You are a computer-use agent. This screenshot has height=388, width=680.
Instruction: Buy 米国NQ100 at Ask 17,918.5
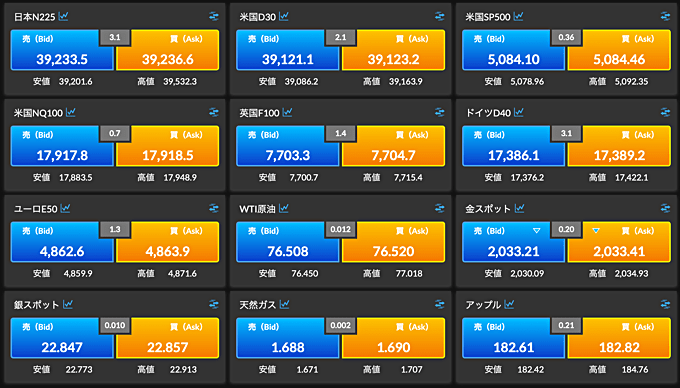pos(168,146)
